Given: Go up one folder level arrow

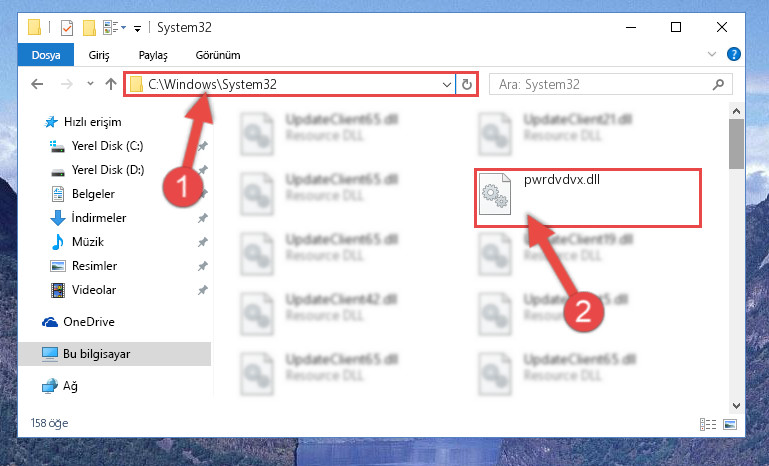Looking at the screenshot, I should (111, 84).
